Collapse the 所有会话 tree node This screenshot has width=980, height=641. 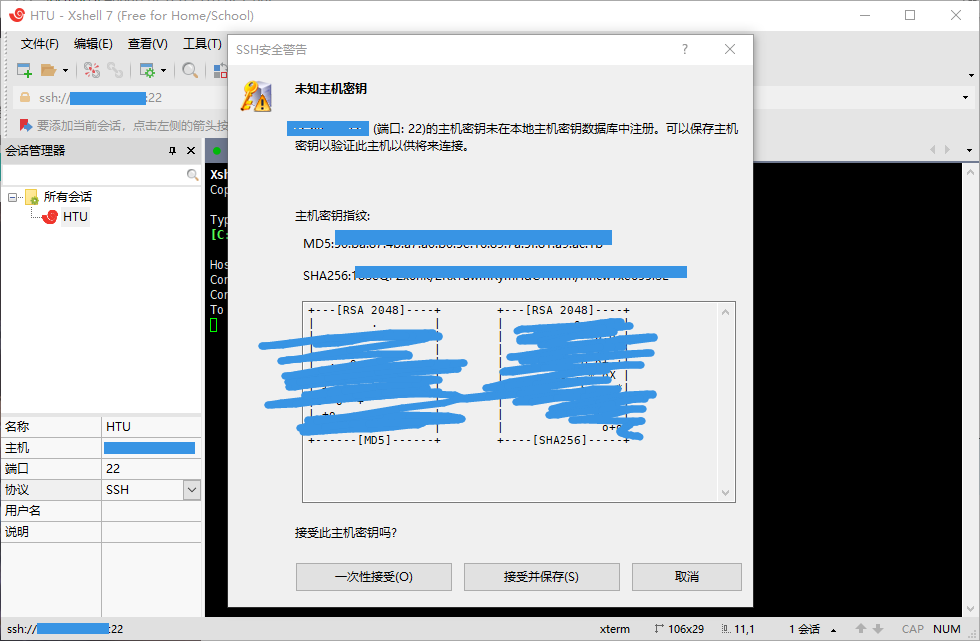click(13, 197)
